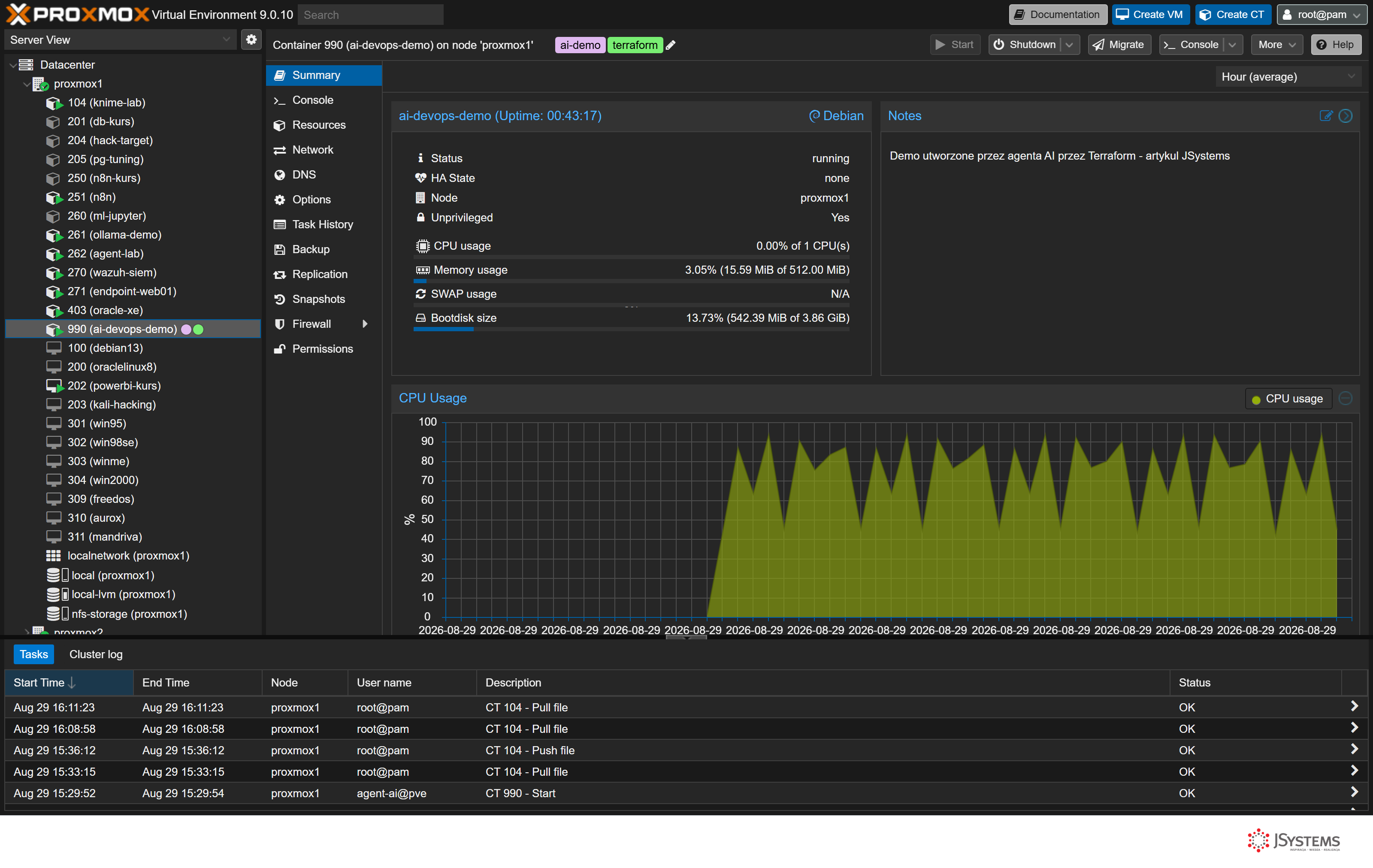Open the Console tab in side menu
This screenshot has height=868, width=1373.
pos(323,100)
